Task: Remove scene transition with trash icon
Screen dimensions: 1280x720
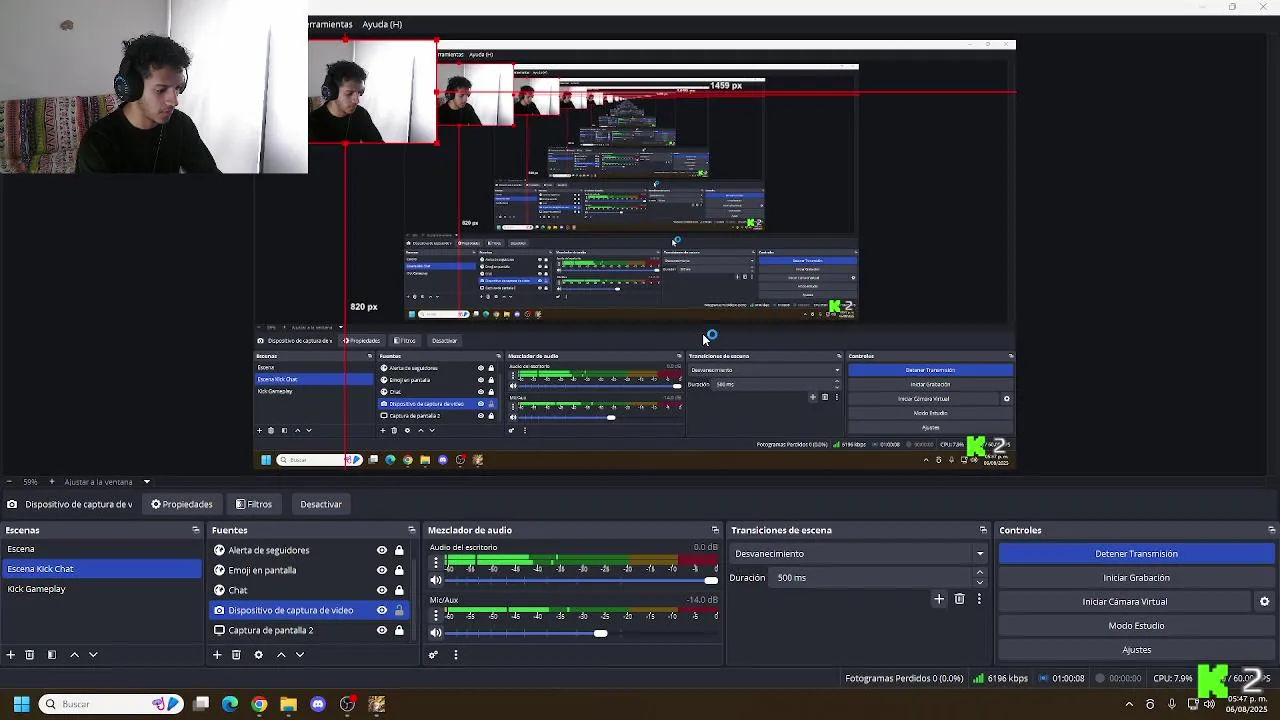Action: tap(959, 599)
